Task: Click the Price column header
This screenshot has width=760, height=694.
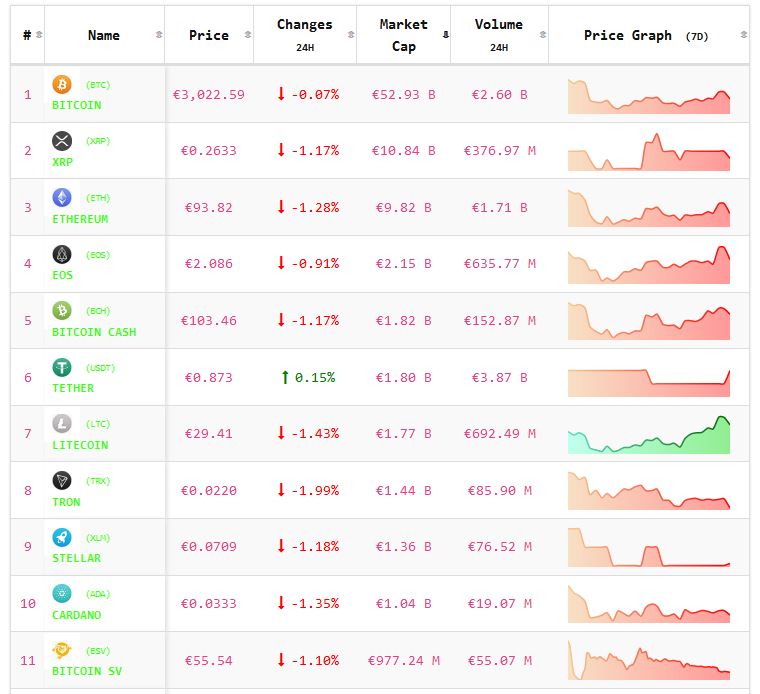Action: coord(208,35)
